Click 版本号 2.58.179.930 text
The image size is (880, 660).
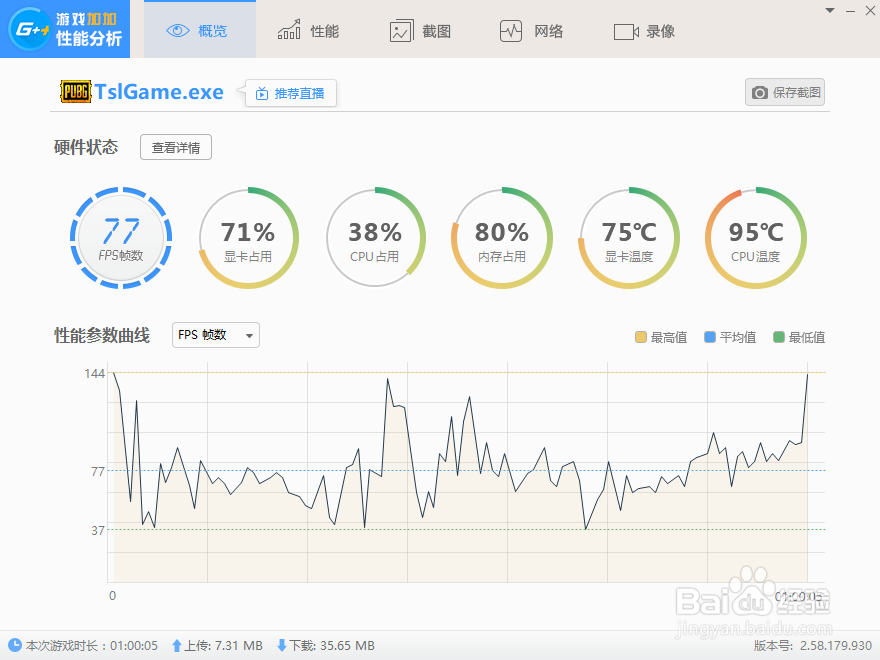813,646
